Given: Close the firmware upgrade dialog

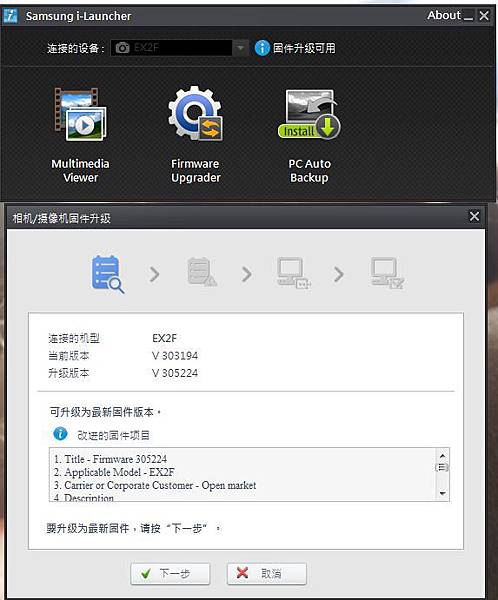Looking at the screenshot, I should click(x=474, y=217).
